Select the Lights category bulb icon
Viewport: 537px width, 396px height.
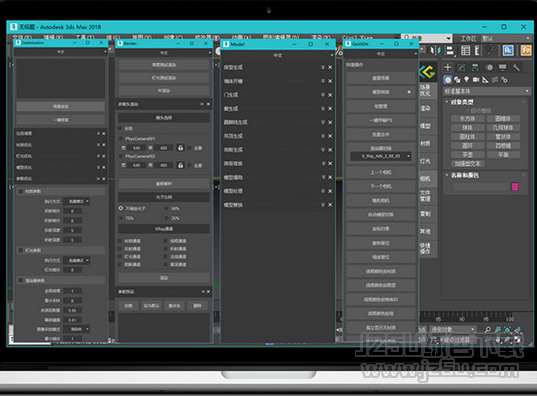point(466,79)
